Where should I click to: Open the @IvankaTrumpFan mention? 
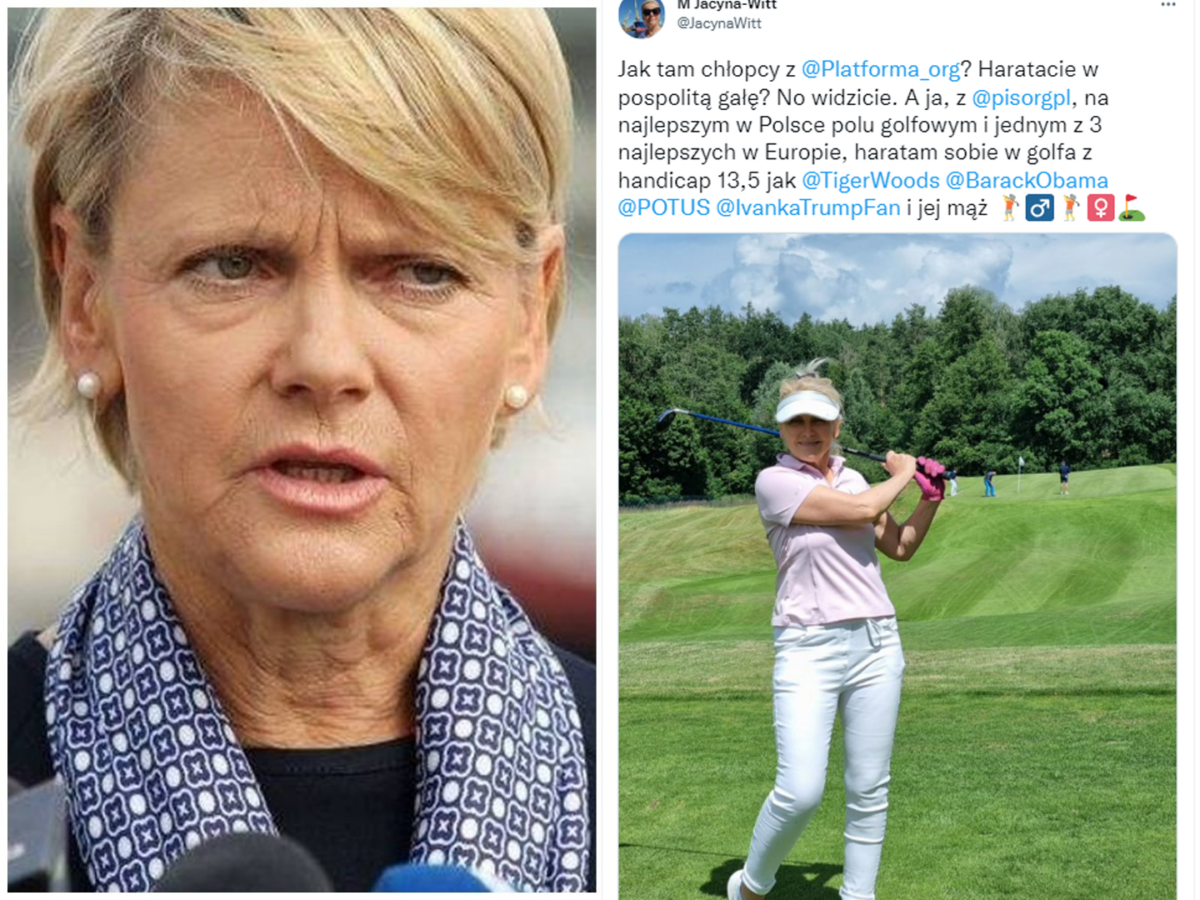tap(809, 209)
